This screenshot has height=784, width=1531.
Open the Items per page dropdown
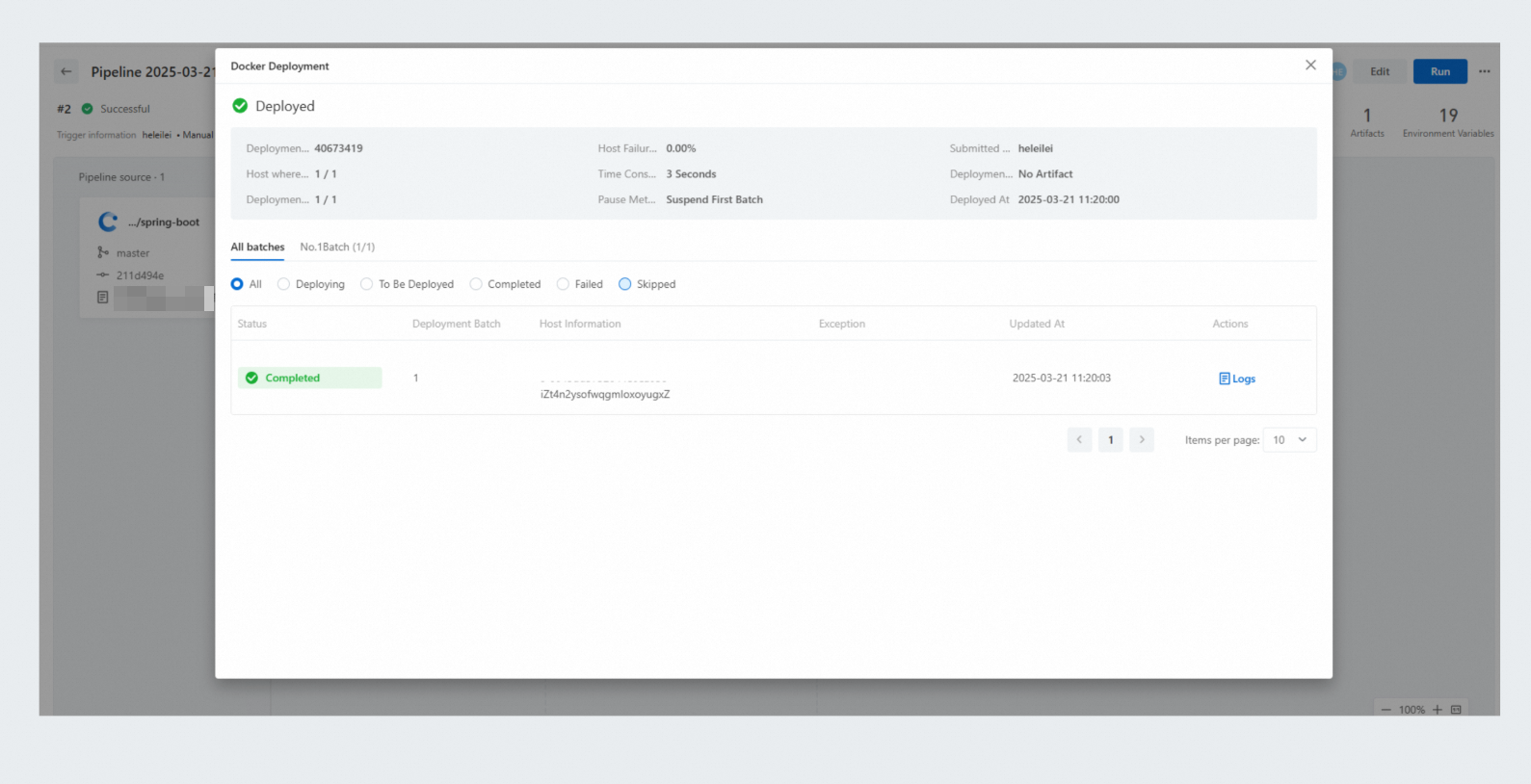[1289, 440]
